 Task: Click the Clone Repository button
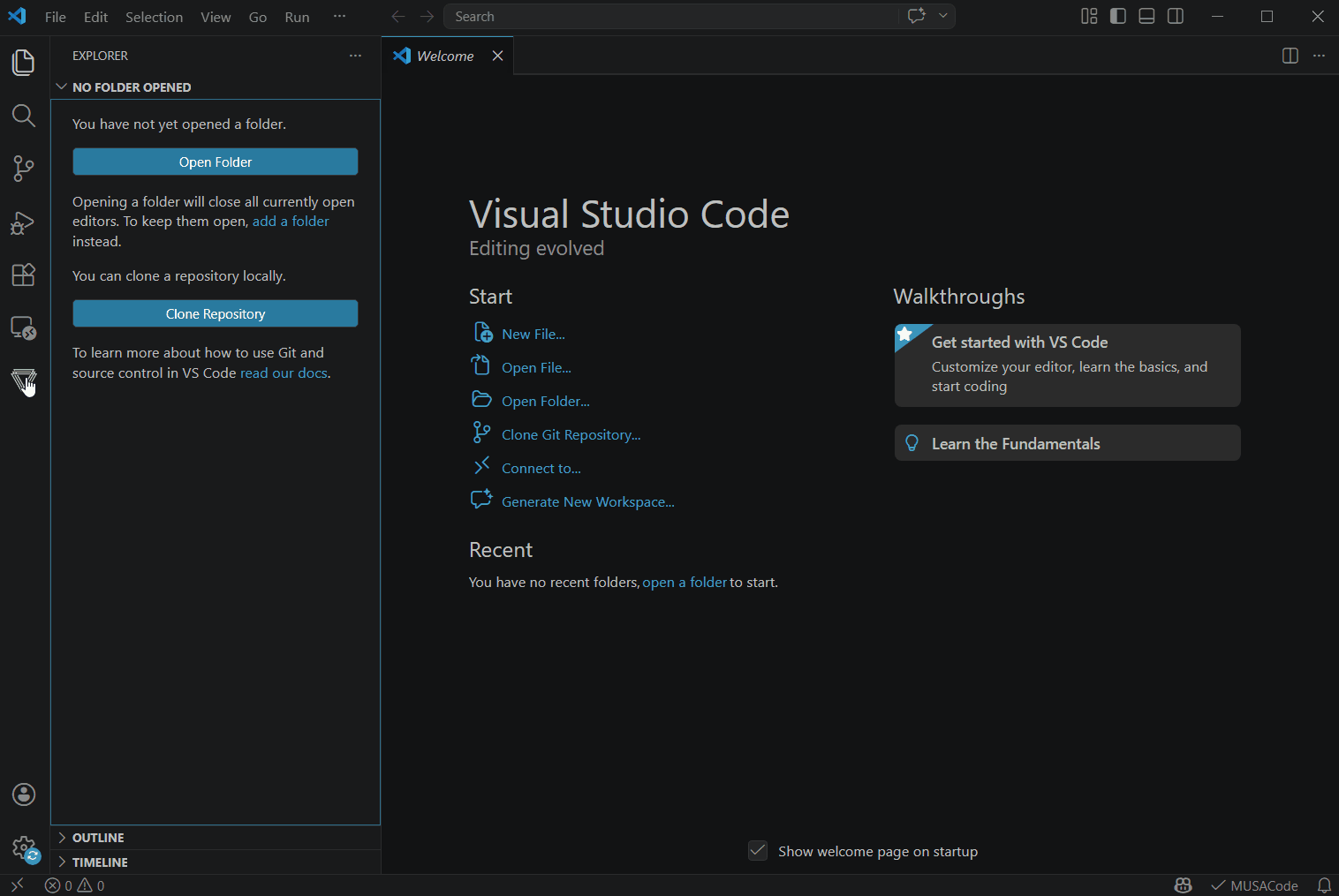pyautogui.click(x=216, y=313)
